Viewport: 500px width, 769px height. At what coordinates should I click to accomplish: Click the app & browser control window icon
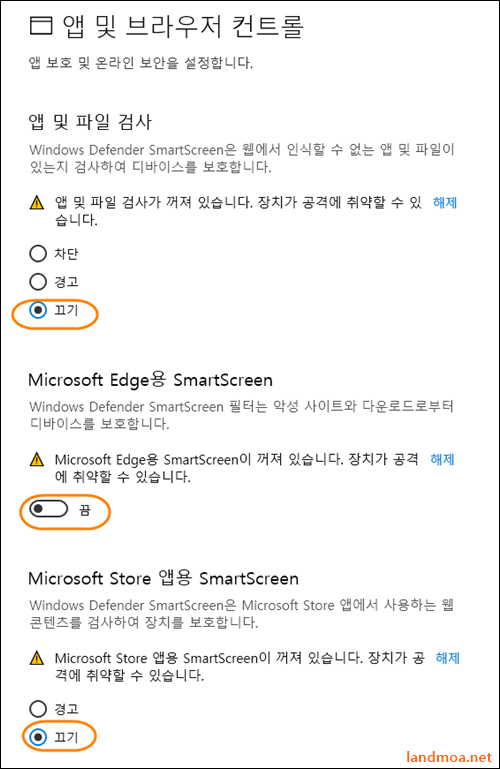(41, 26)
